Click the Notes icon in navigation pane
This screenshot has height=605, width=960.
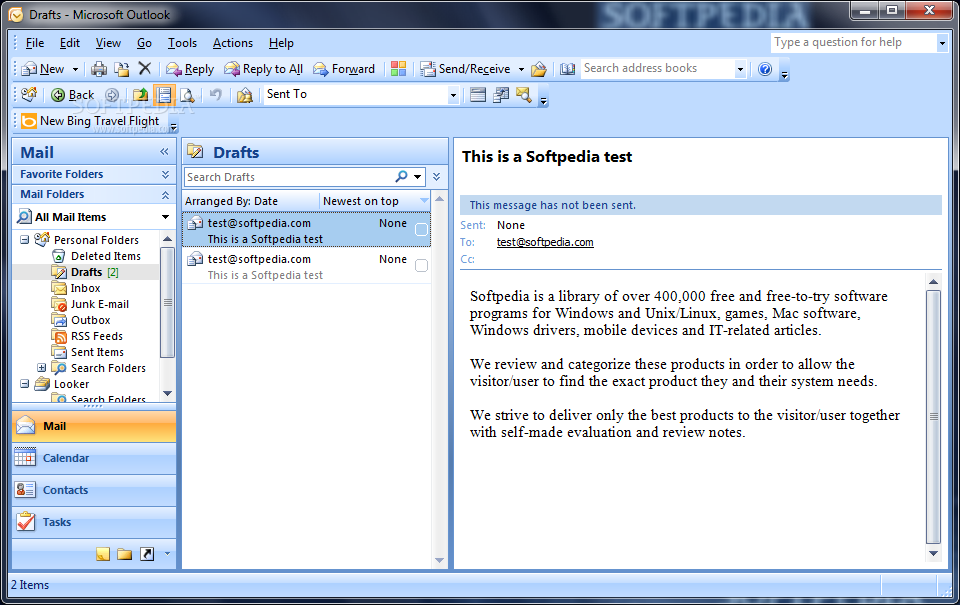pyautogui.click(x=103, y=554)
